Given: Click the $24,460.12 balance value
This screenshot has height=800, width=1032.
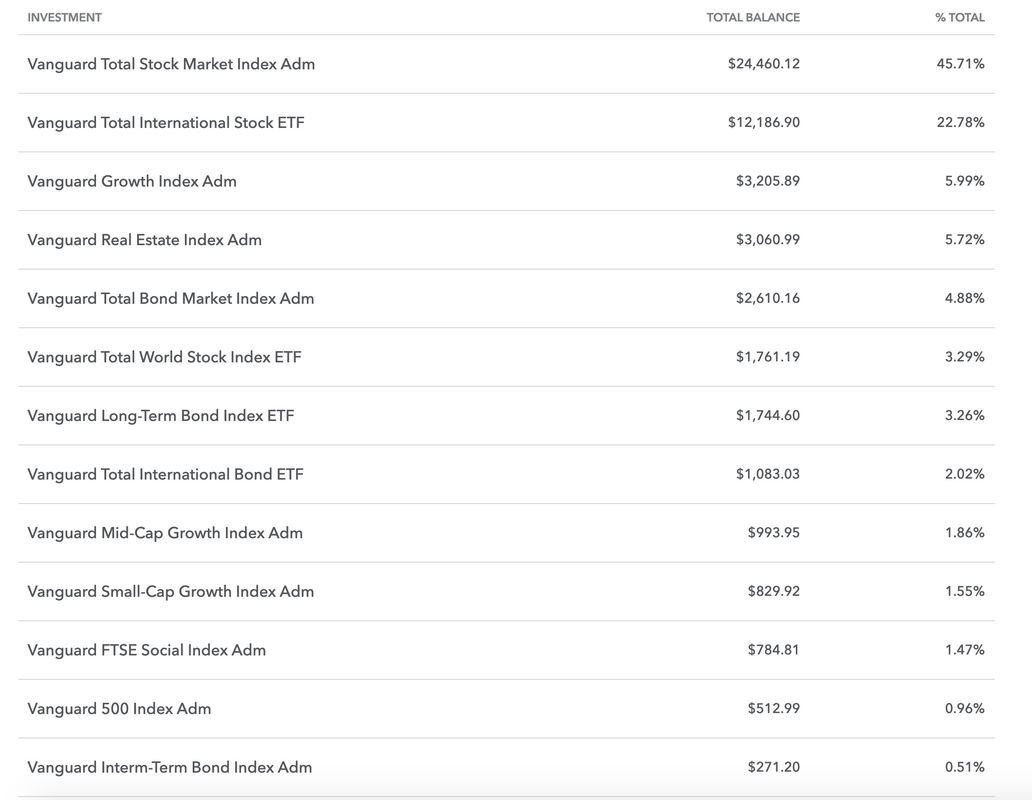Looking at the screenshot, I should click(763, 64).
